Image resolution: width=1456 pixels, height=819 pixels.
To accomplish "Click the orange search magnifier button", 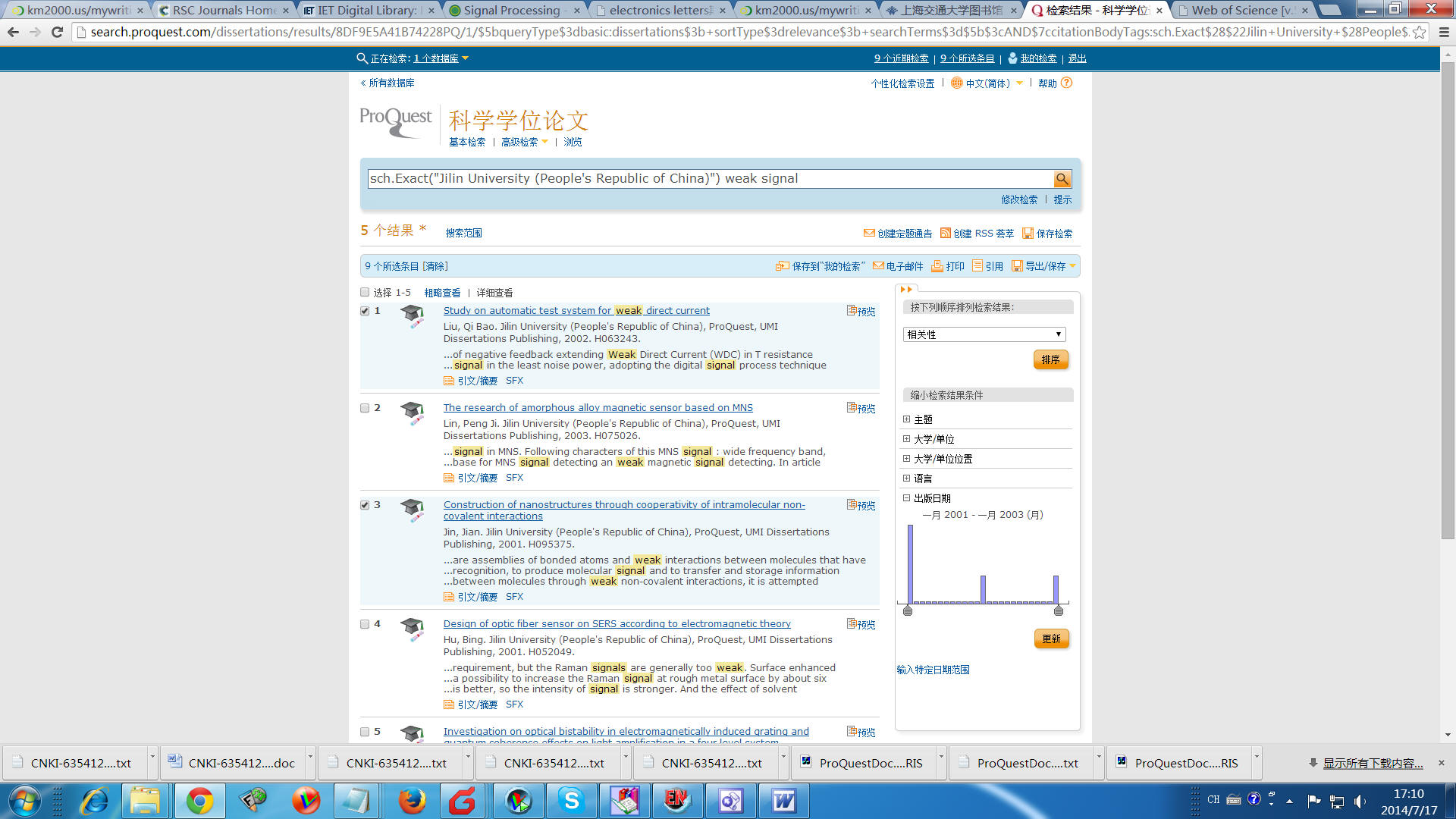I will (x=1062, y=179).
